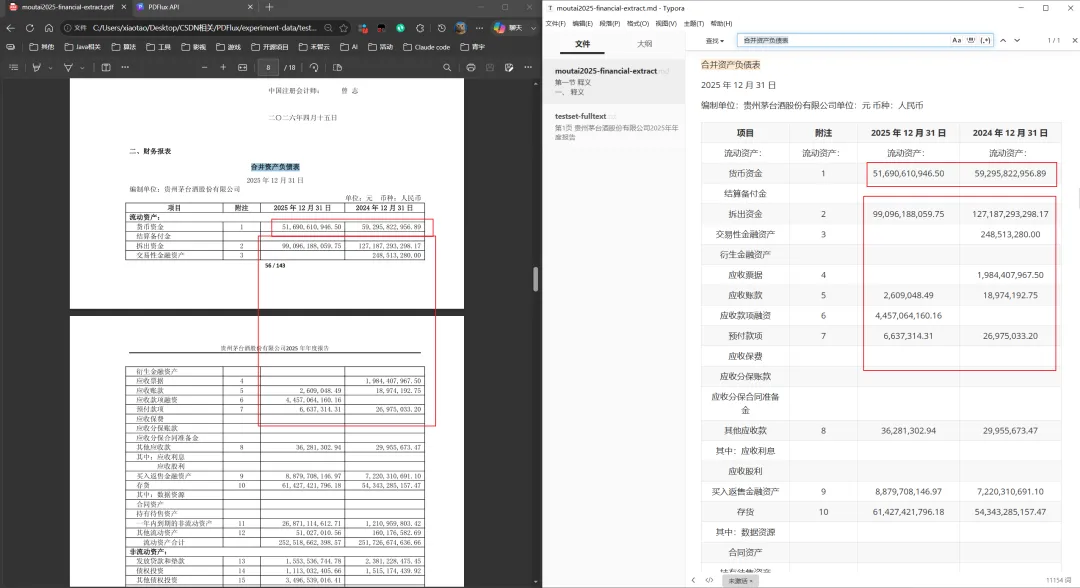Refresh the browser page

[x=30, y=28]
